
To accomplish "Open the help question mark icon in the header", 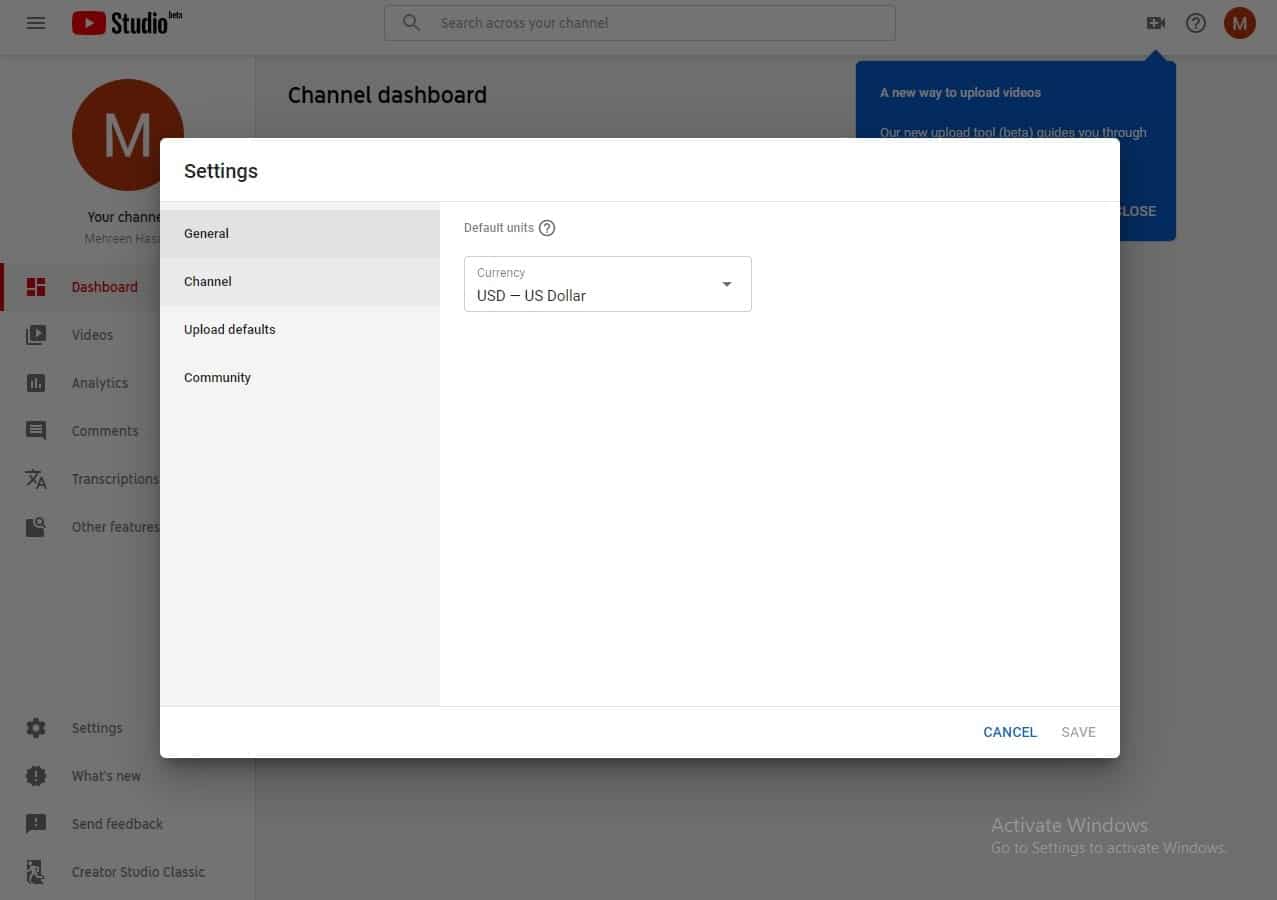I will point(1196,23).
